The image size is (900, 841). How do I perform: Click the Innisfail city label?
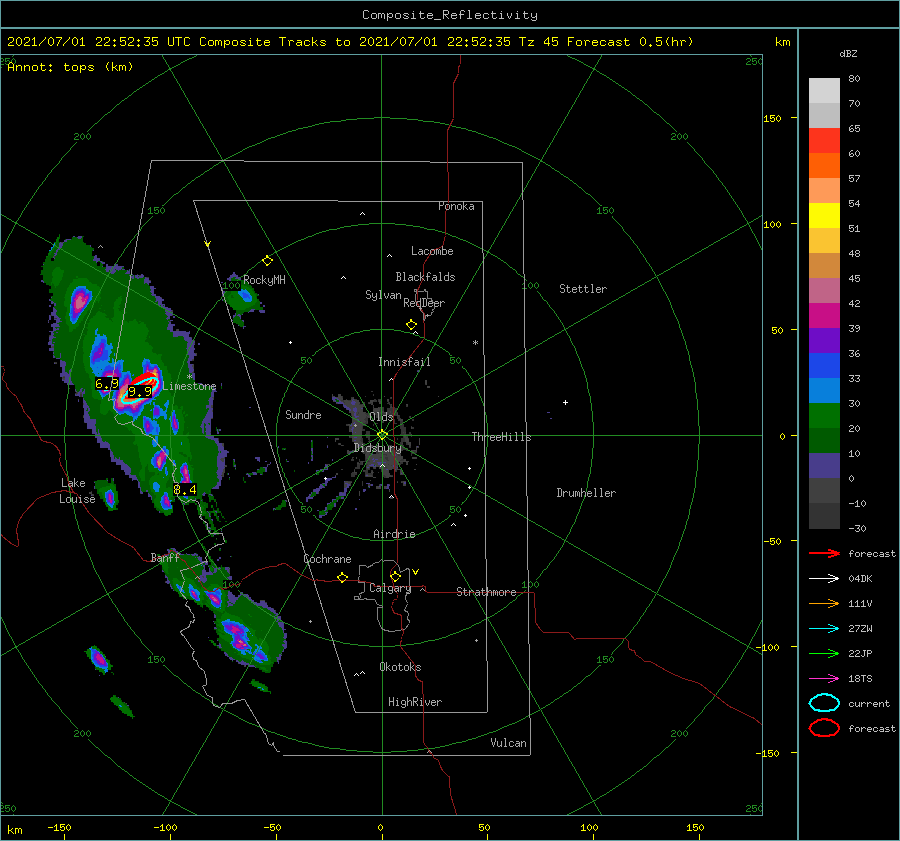point(404,362)
